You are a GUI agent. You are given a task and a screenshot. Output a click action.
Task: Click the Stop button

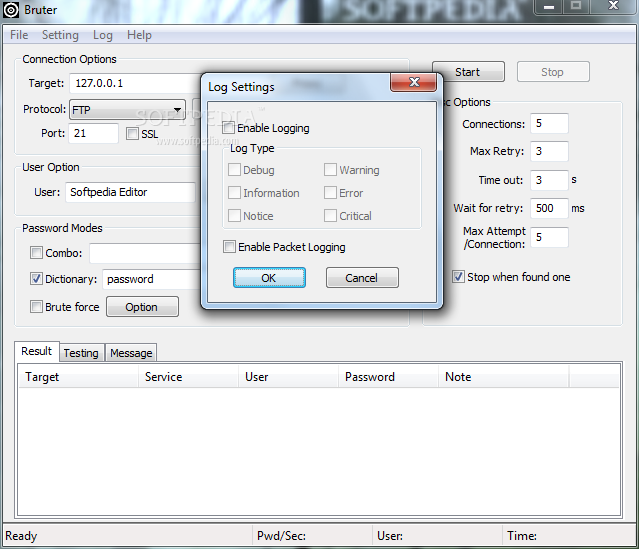[553, 72]
